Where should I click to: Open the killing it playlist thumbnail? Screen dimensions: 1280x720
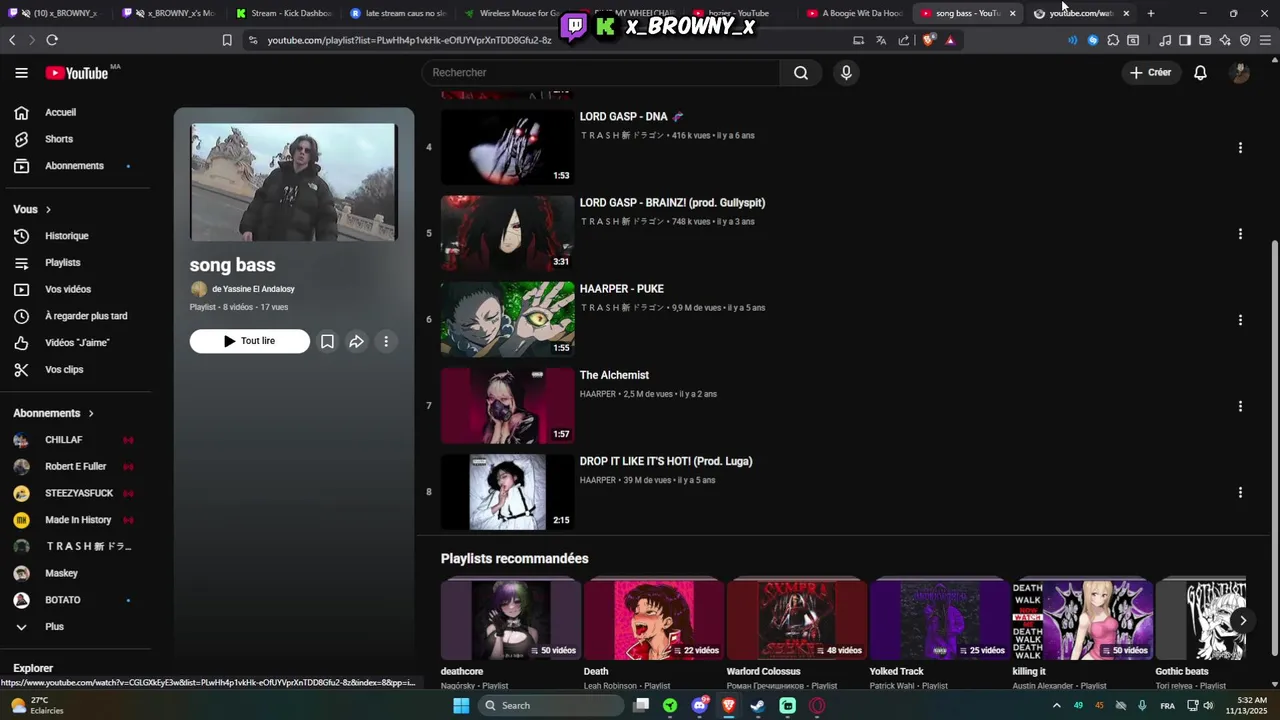[1083, 620]
